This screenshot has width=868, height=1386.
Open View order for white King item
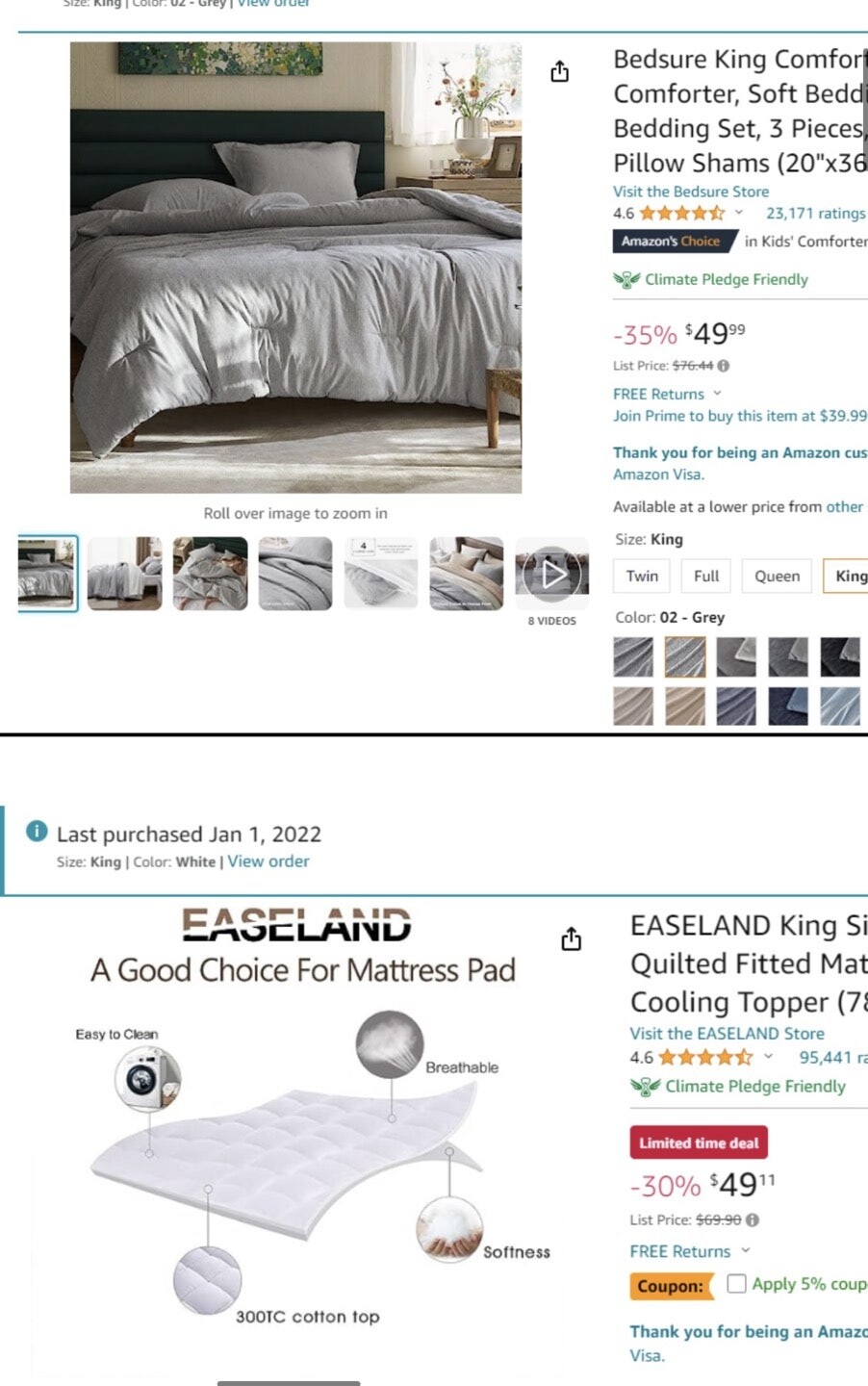click(268, 861)
